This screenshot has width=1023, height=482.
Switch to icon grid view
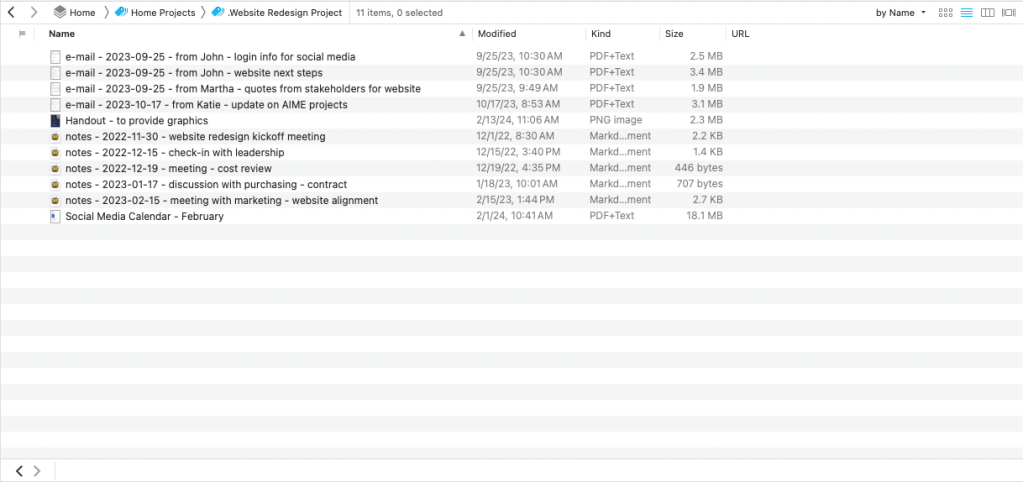click(x=945, y=13)
